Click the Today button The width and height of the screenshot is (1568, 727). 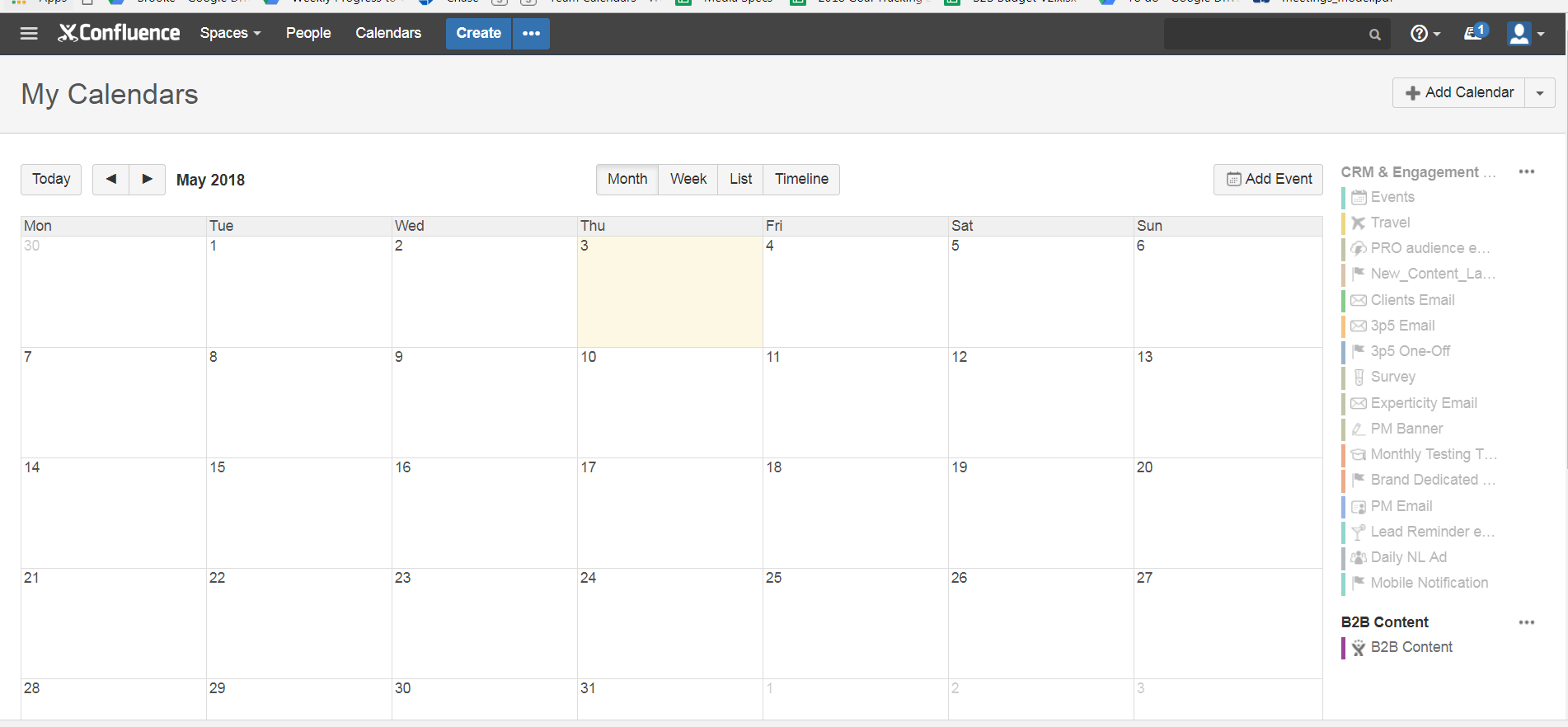tap(51, 179)
